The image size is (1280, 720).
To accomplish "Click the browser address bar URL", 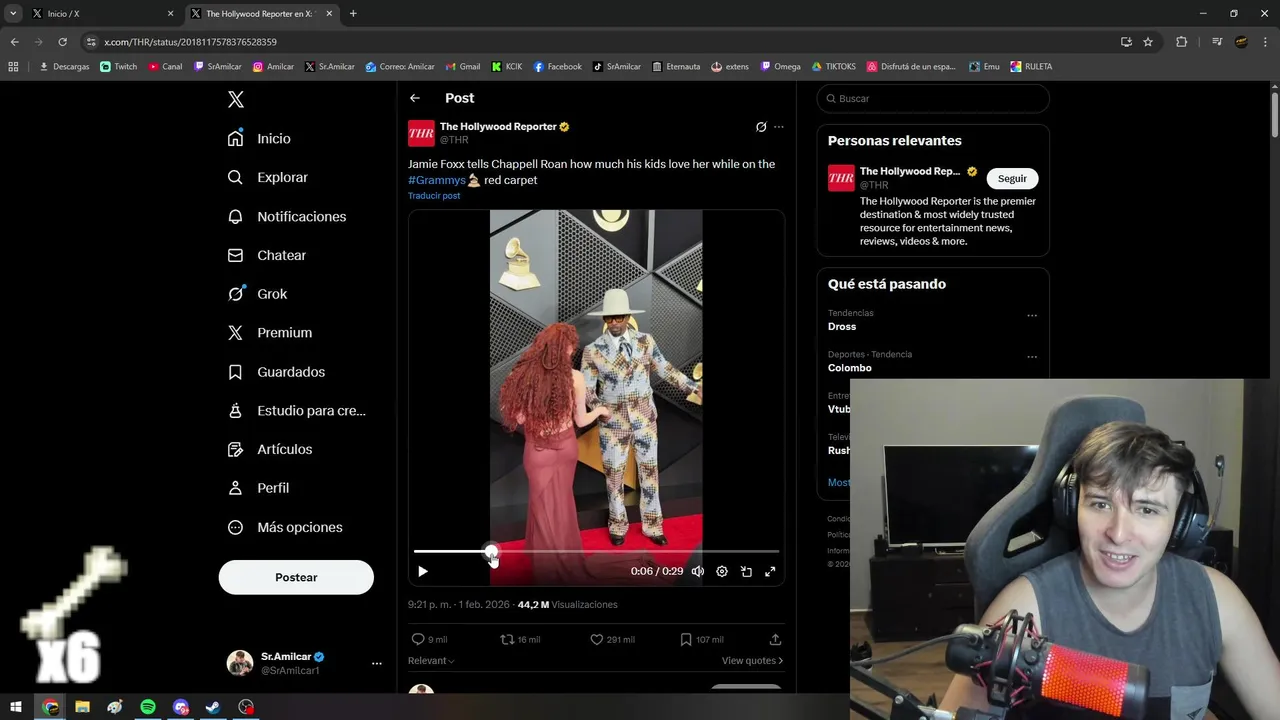I will pos(190,42).
